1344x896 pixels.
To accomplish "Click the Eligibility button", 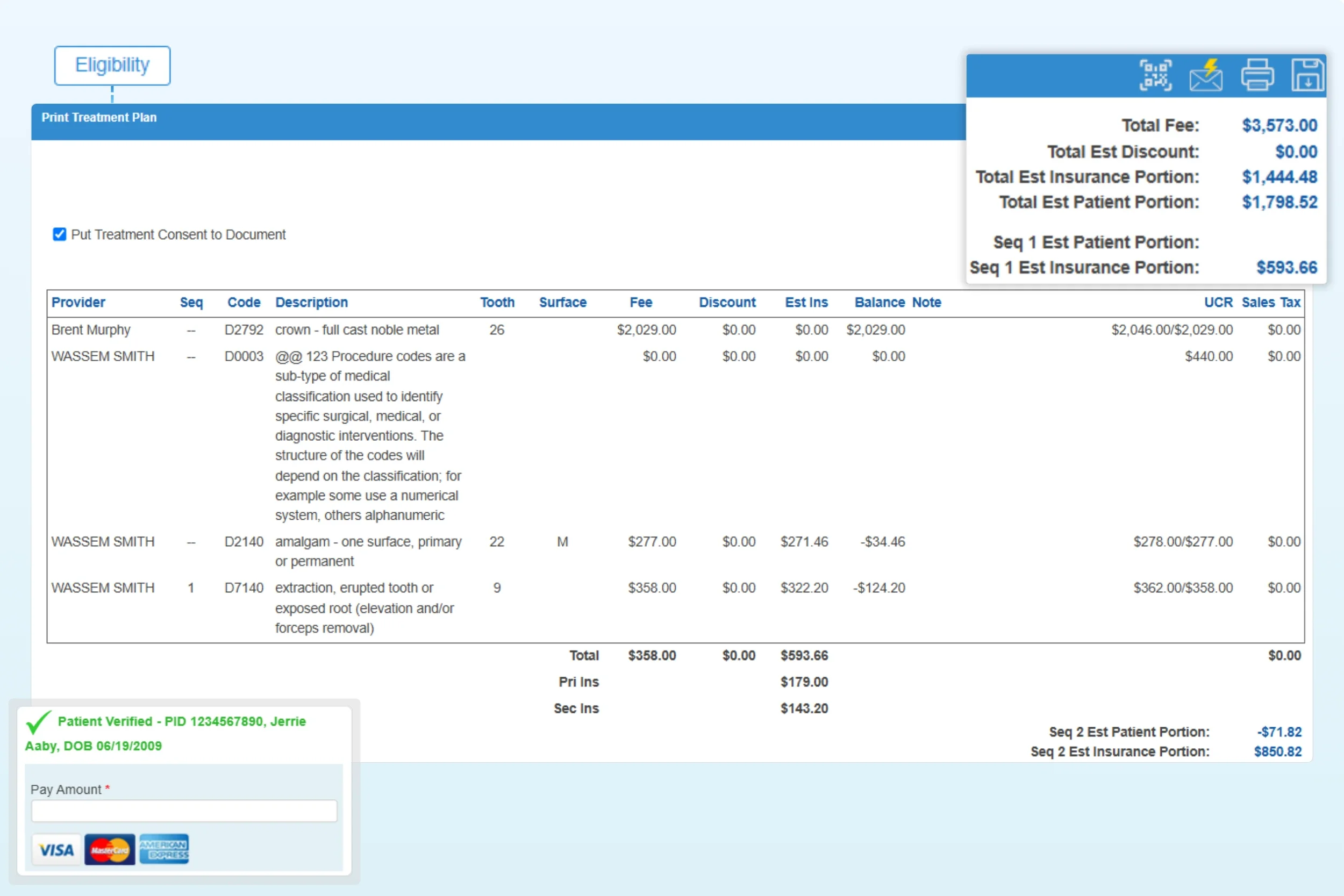I will (x=112, y=65).
